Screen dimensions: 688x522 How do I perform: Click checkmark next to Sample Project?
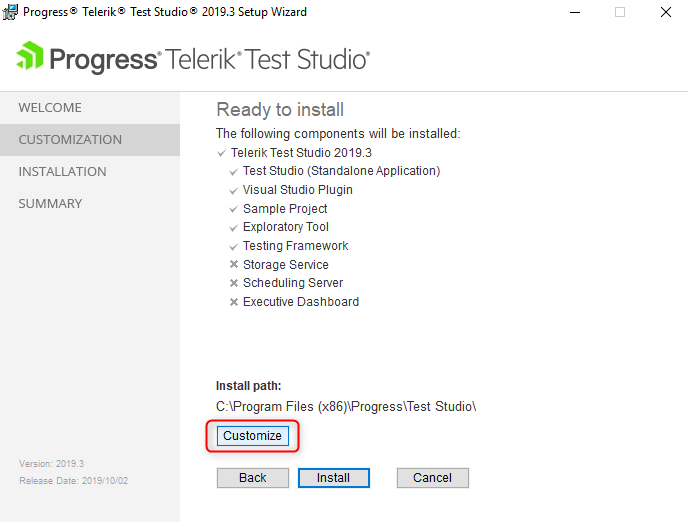click(x=233, y=209)
